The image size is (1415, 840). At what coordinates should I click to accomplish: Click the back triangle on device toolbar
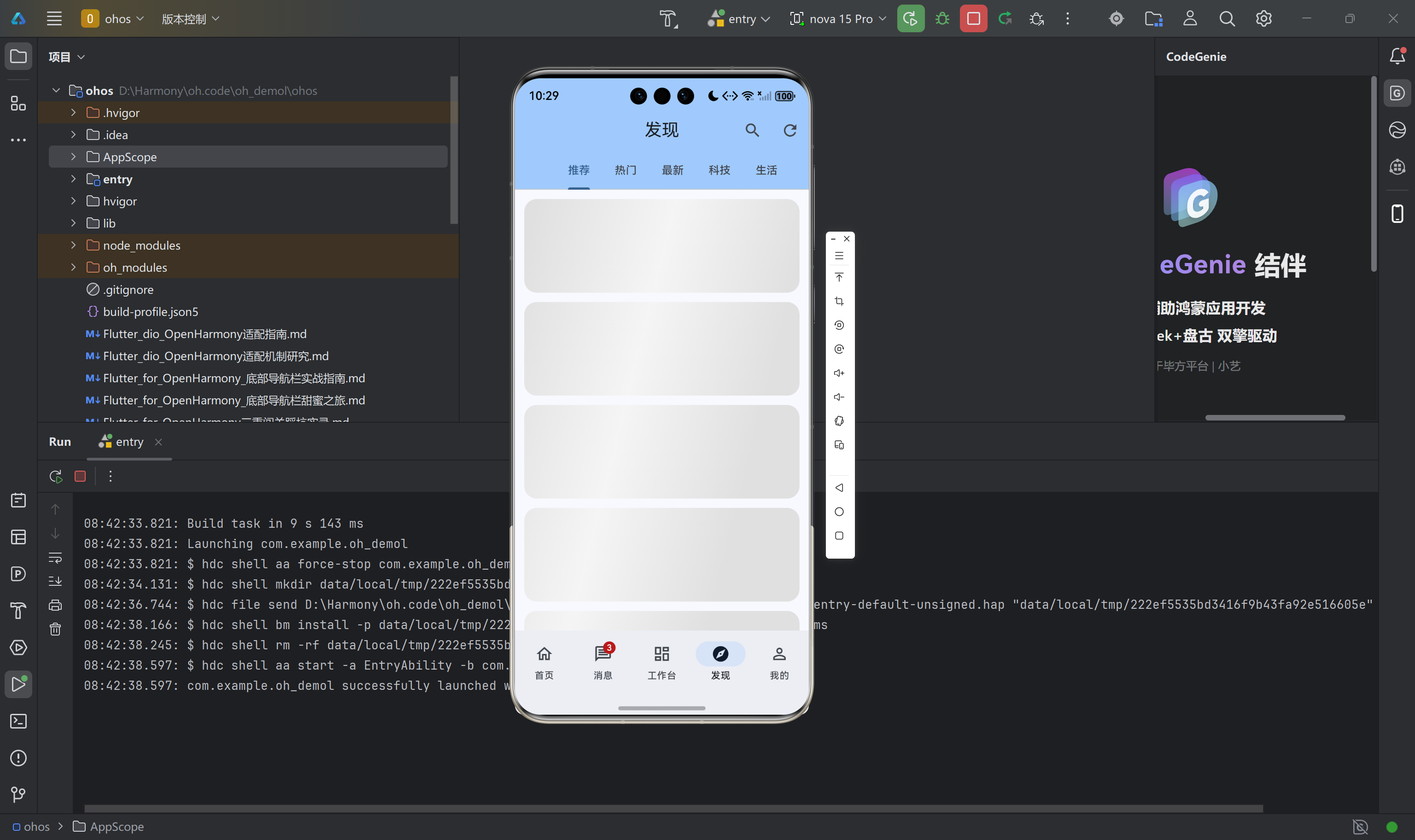tap(839, 488)
